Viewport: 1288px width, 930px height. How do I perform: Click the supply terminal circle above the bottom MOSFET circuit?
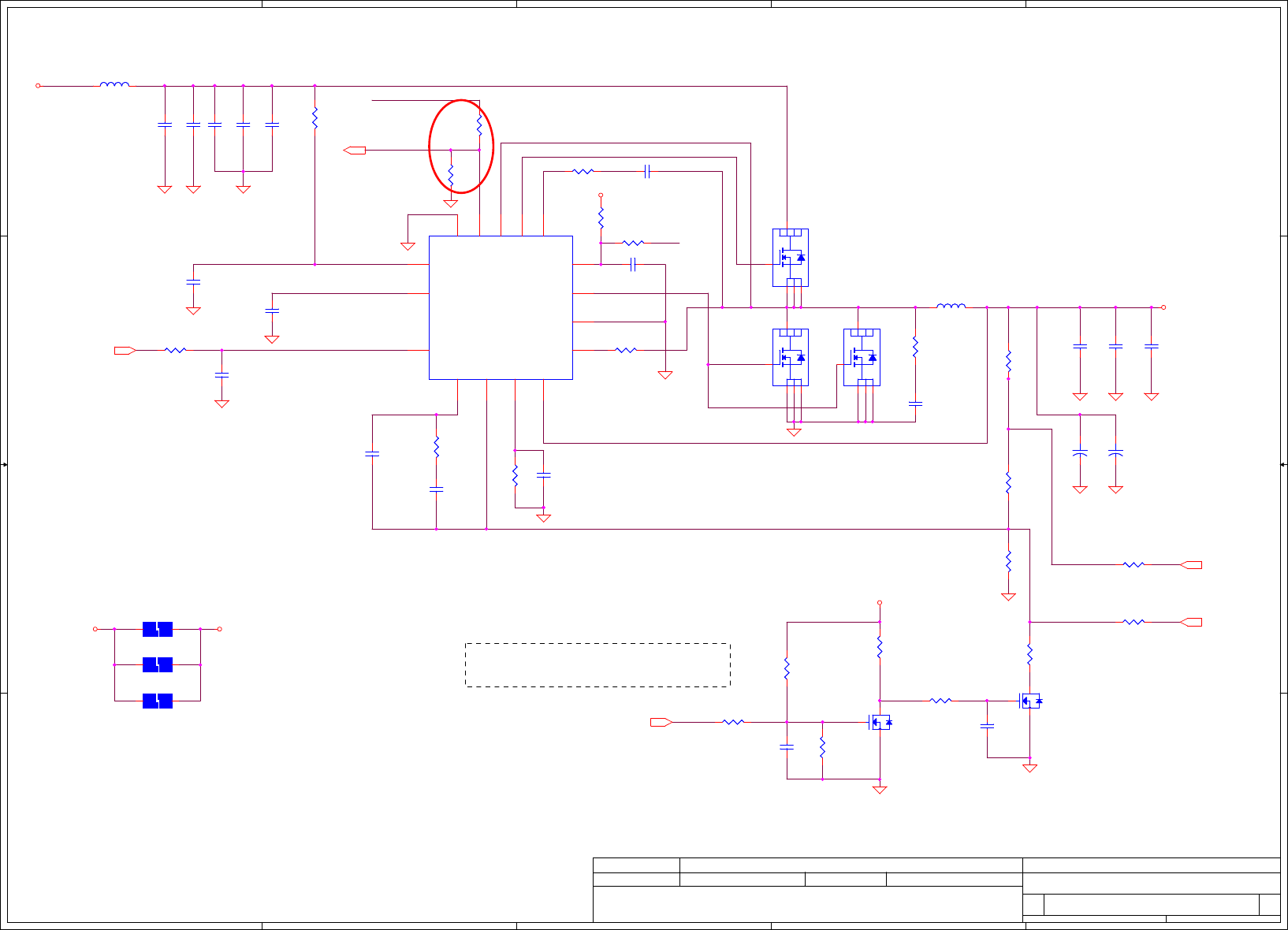[x=880, y=603]
